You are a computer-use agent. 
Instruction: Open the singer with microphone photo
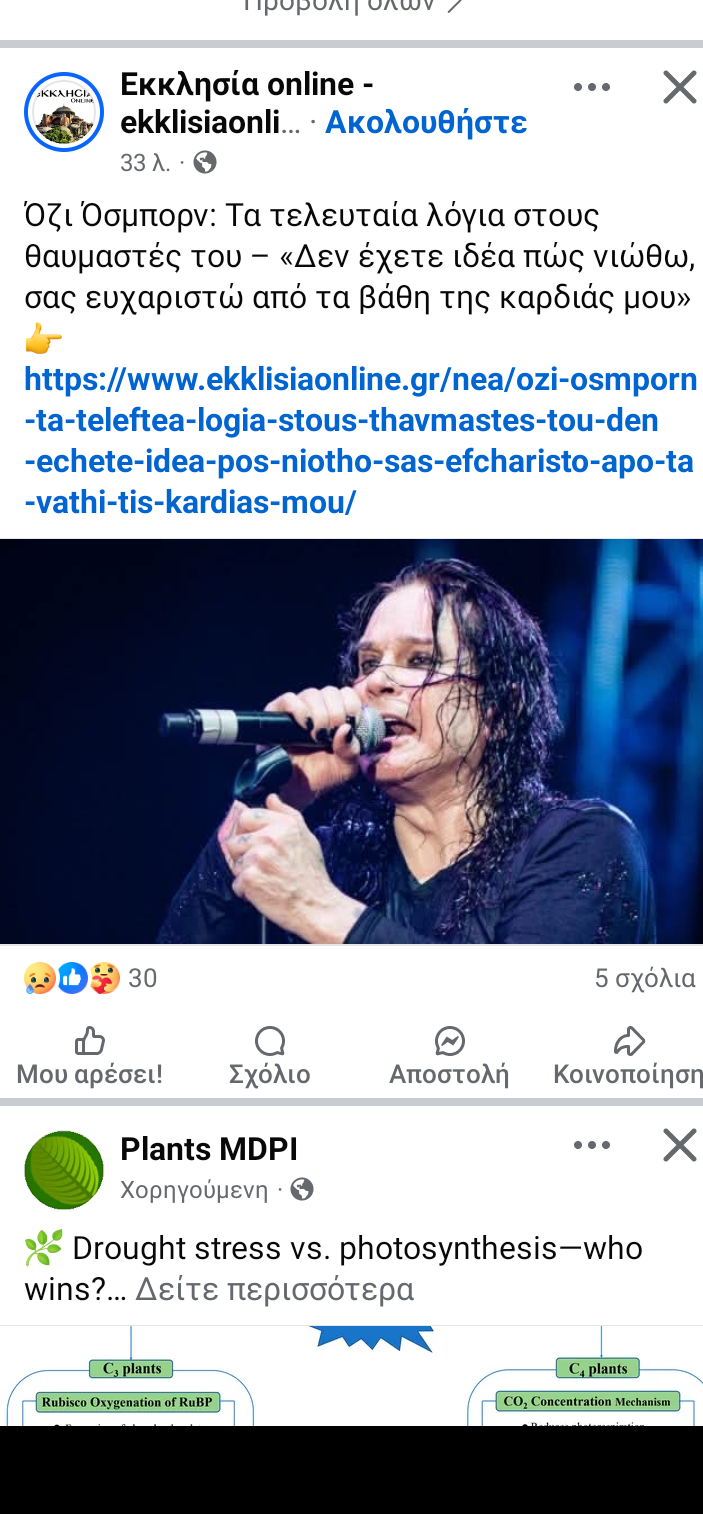(x=351, y=741)
